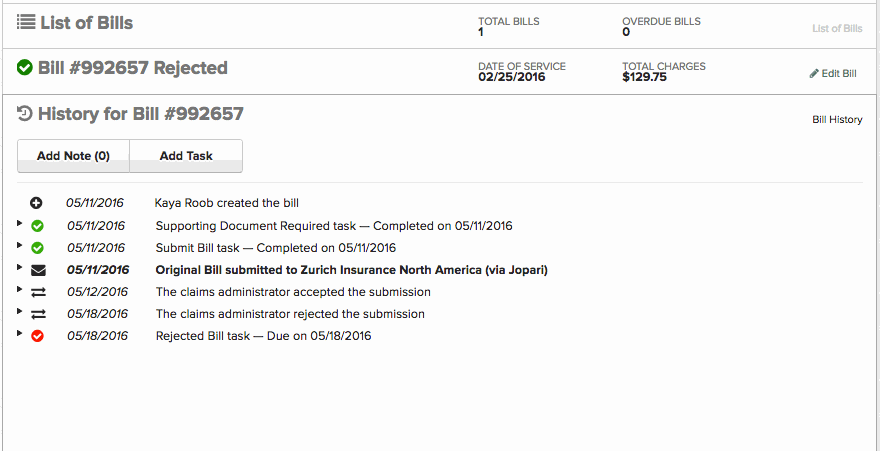Click the envelope icon for Original Bill submitted

(38, 270)
